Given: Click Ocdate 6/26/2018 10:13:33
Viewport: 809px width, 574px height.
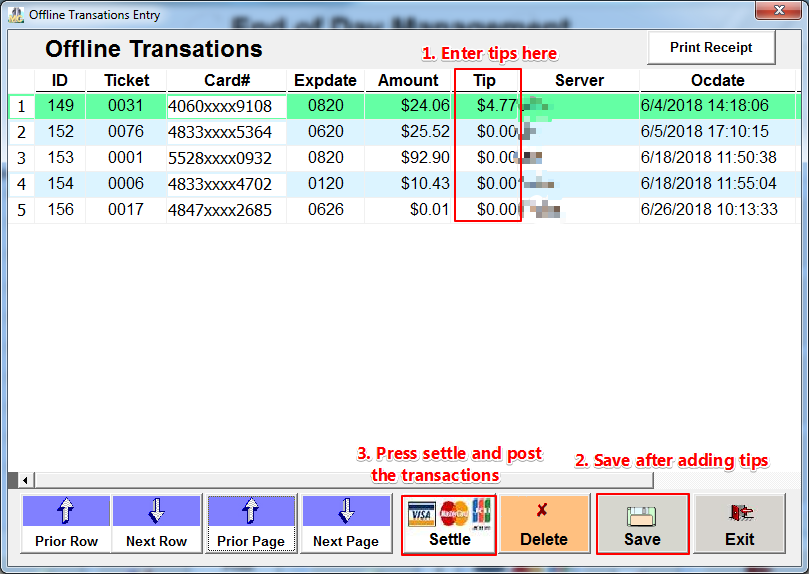Looking at the screenshot, I should click(718, 210).
